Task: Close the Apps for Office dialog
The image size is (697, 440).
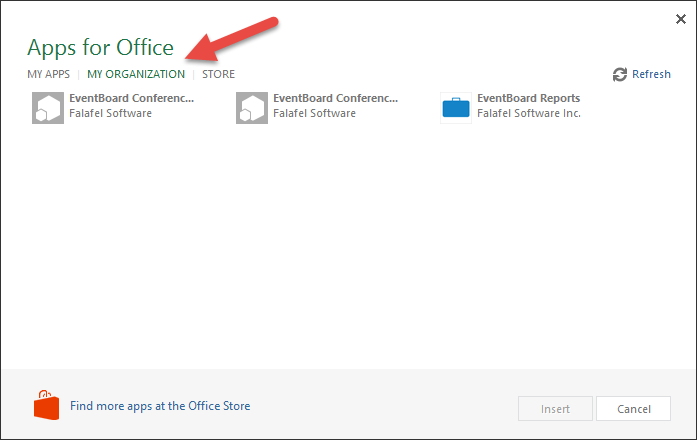Action: (x=681, y=19)
